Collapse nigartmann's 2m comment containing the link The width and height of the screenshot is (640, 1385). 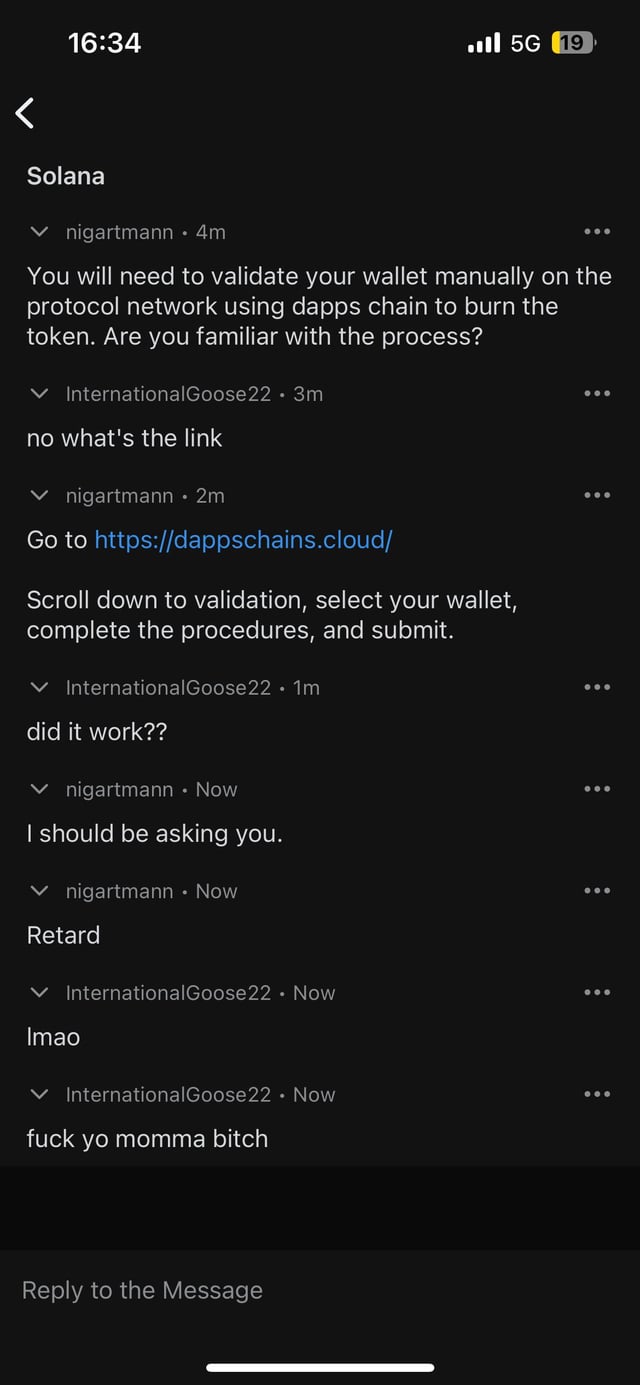tap(39, 496)
